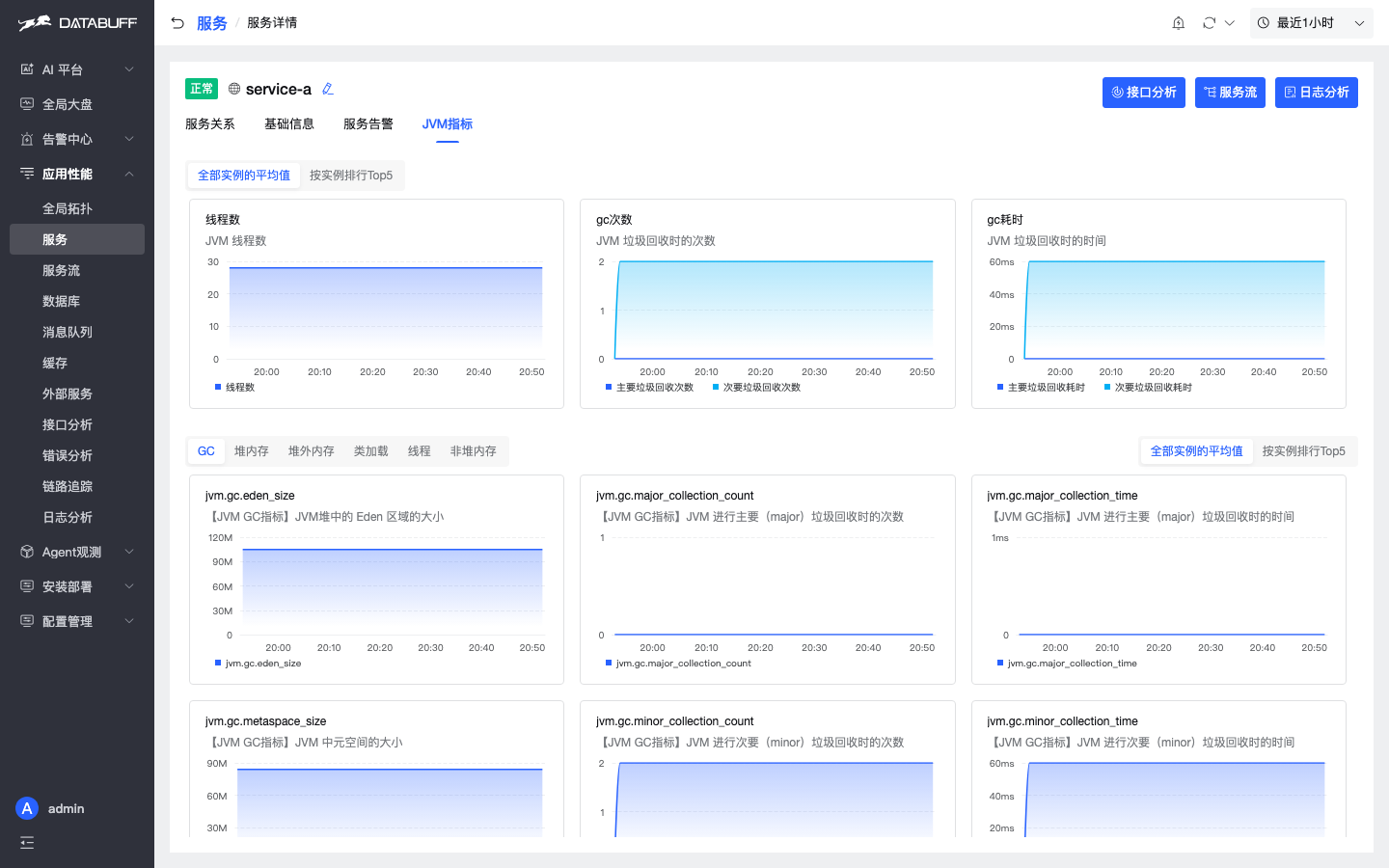This screenshot has height=868, width=1389.
Task: Click the globe icon beside service-a
Action: 234,89
